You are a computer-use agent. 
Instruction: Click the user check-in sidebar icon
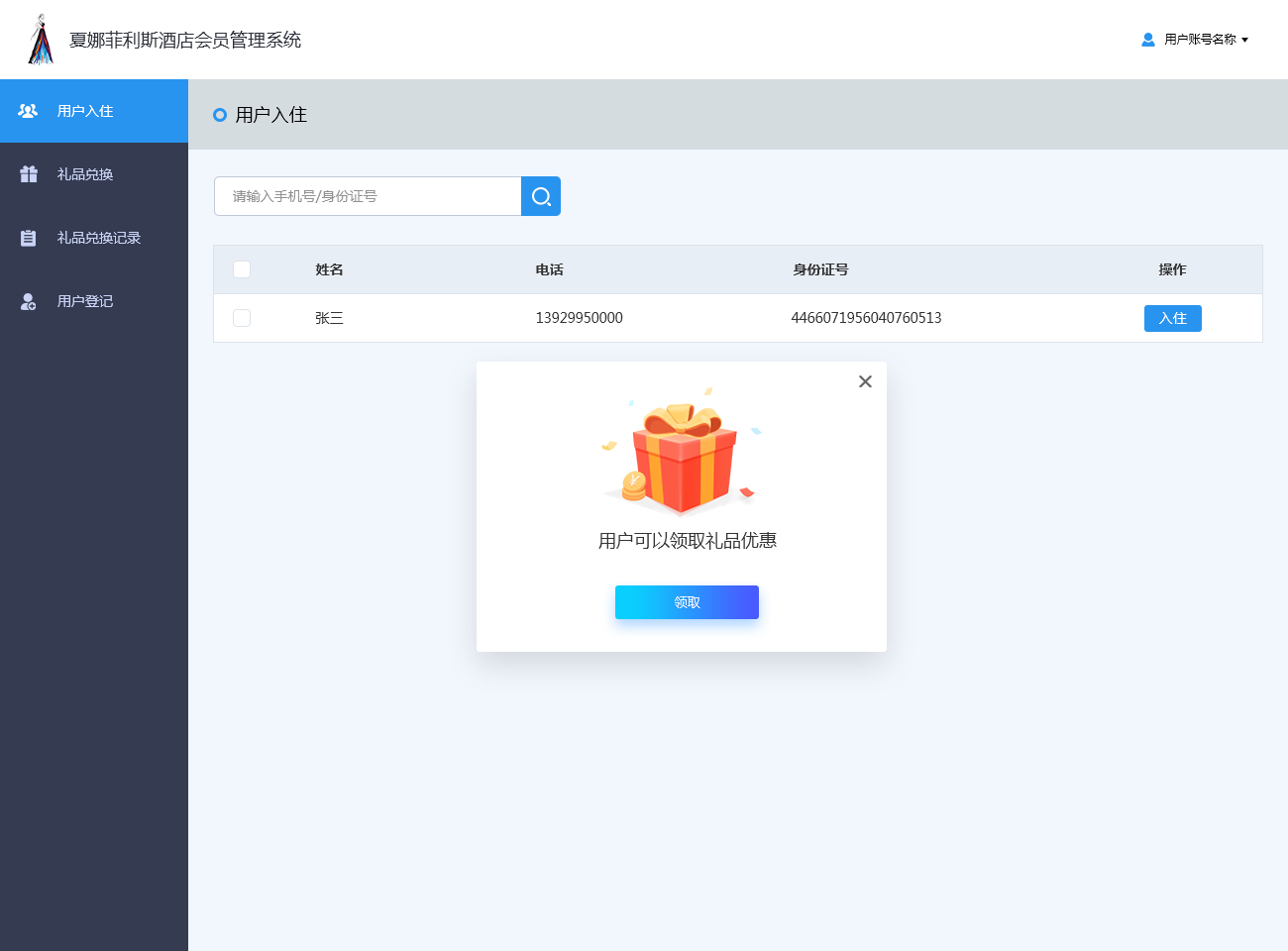point(28,111)
